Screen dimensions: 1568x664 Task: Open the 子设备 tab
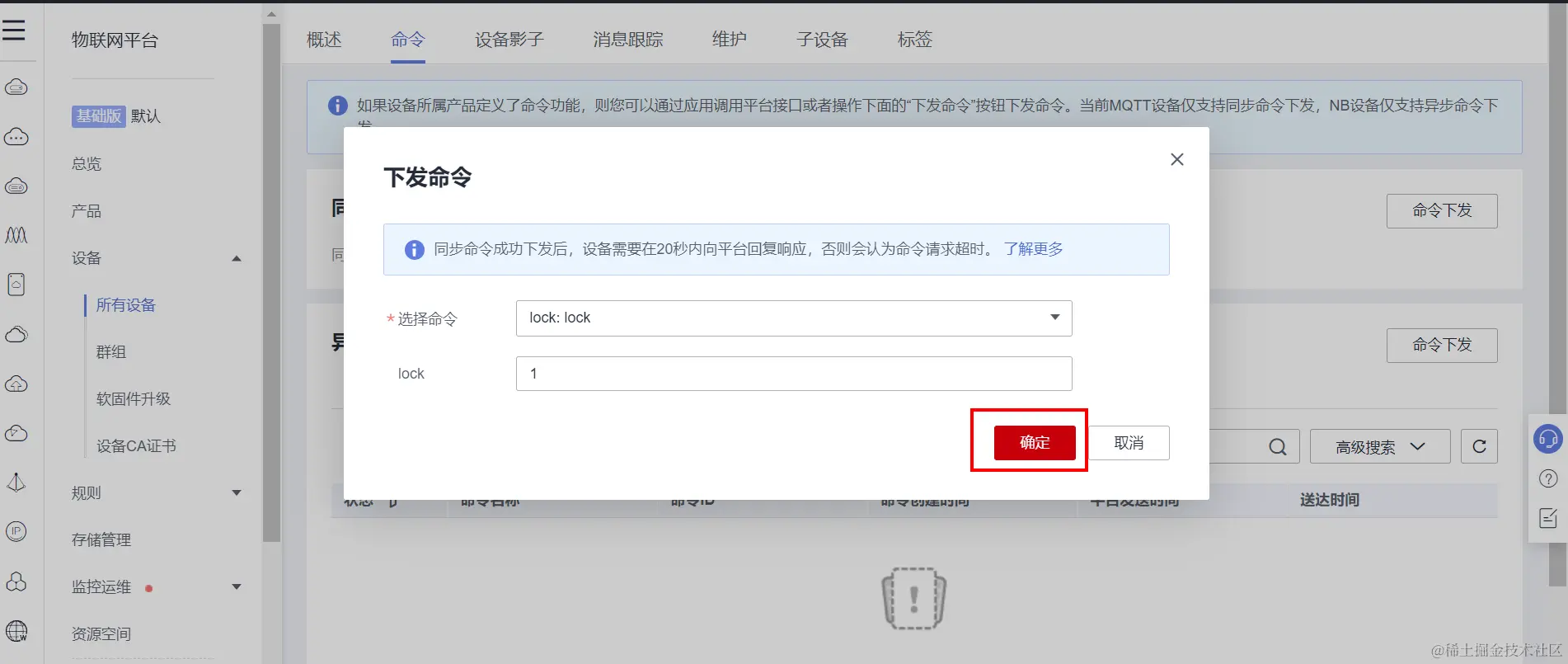[823, 40]
